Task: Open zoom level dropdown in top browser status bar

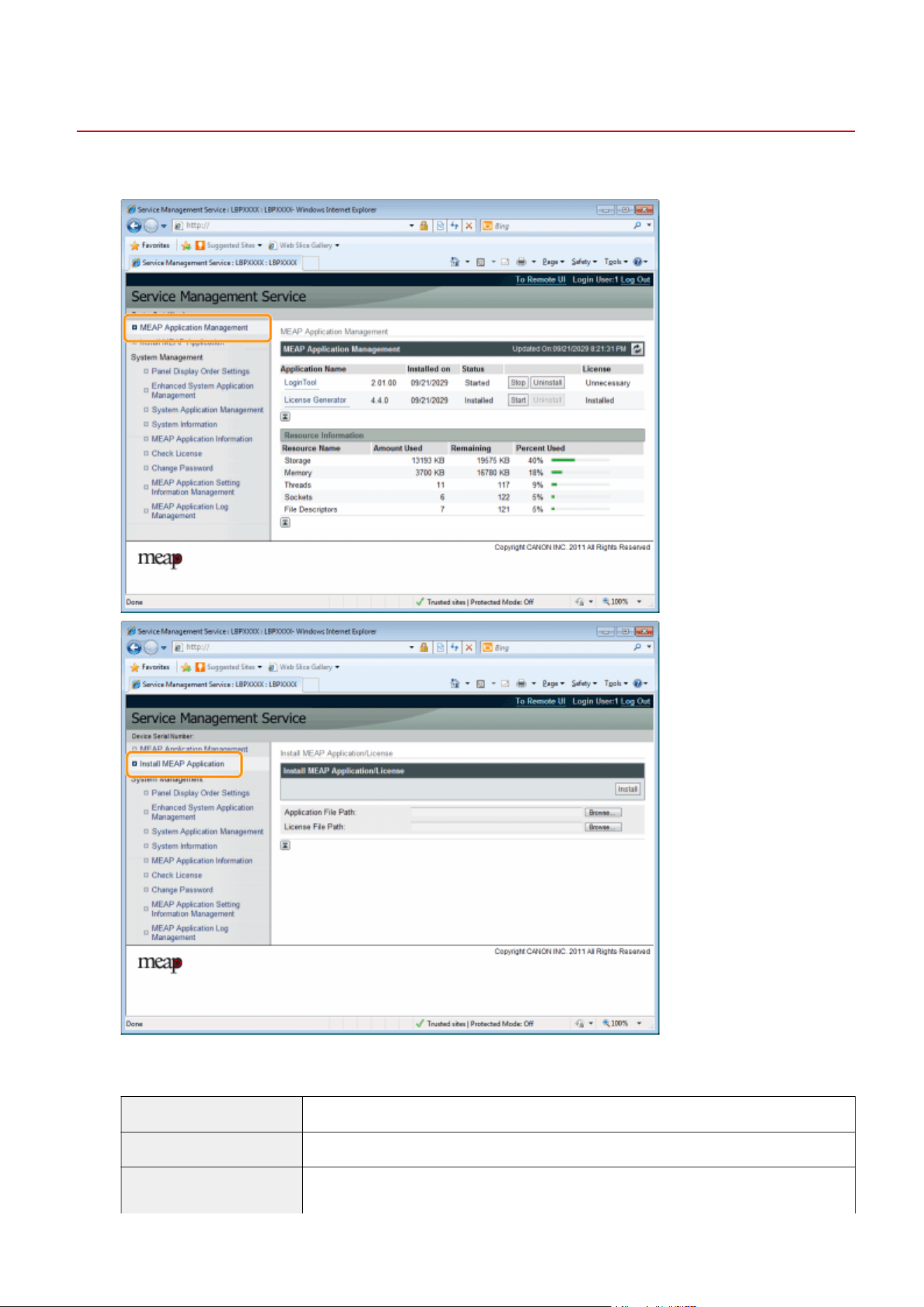Action: click(639, 601)
